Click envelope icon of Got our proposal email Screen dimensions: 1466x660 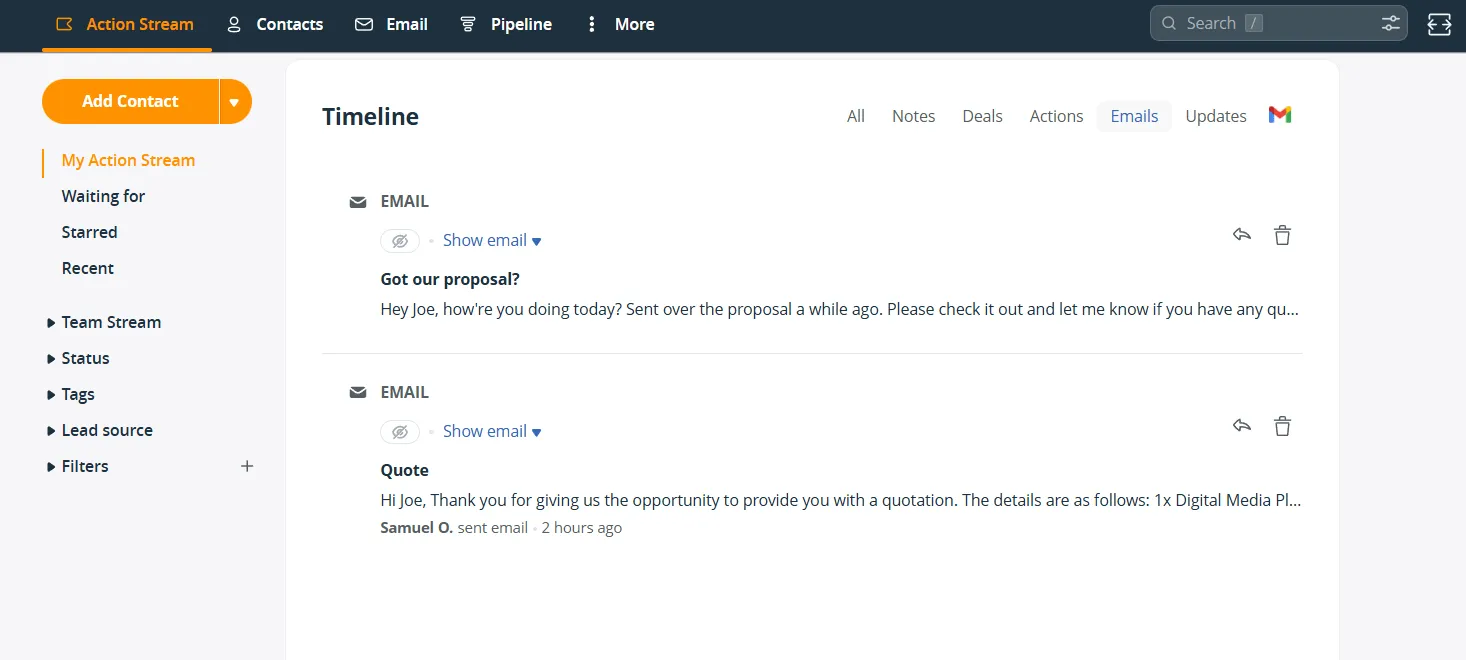[x=358, y=202]
